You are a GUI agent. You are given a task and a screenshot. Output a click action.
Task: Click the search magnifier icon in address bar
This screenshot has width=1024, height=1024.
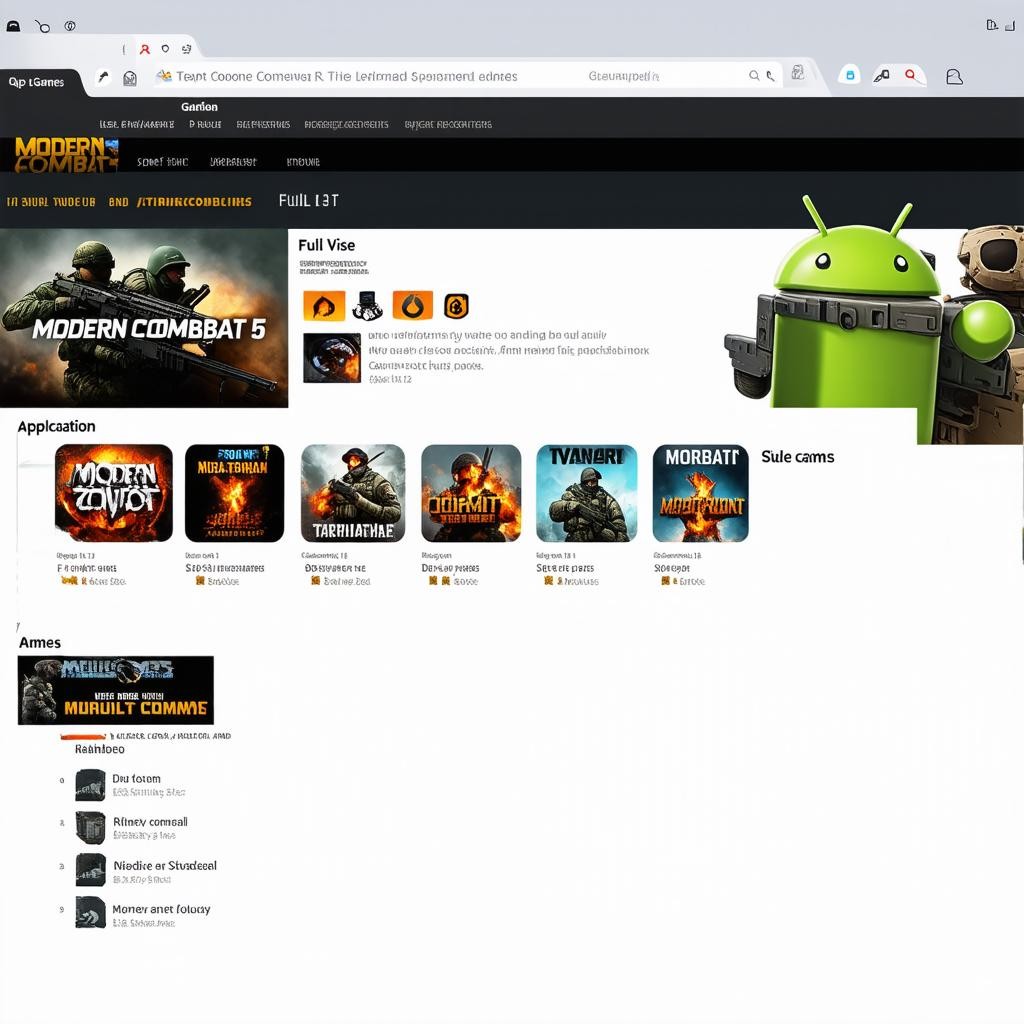[755, 76]
